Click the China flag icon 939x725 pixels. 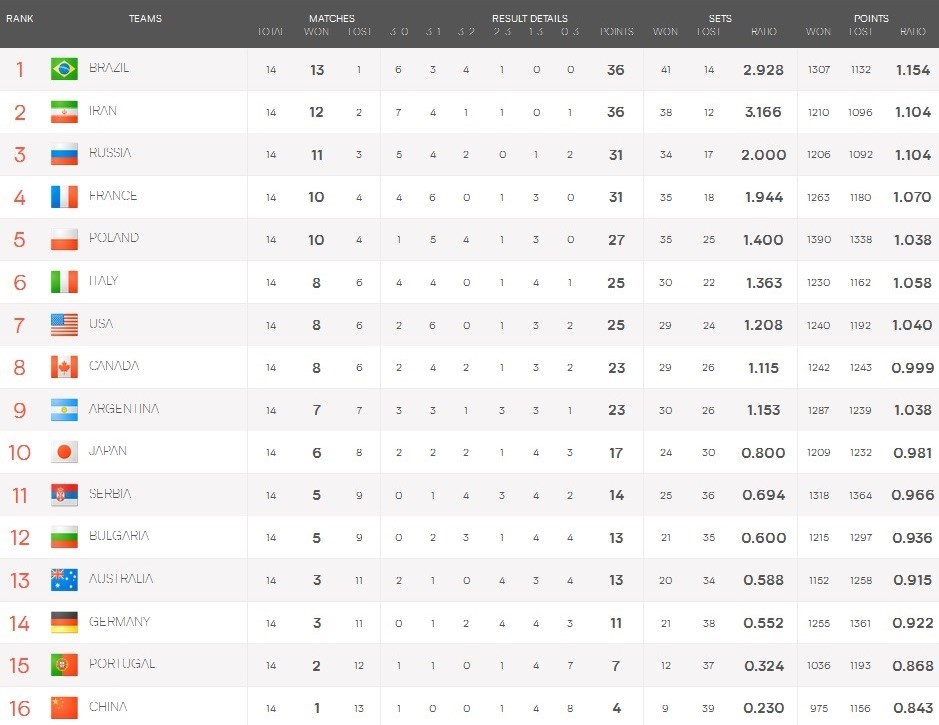point(64,708)
